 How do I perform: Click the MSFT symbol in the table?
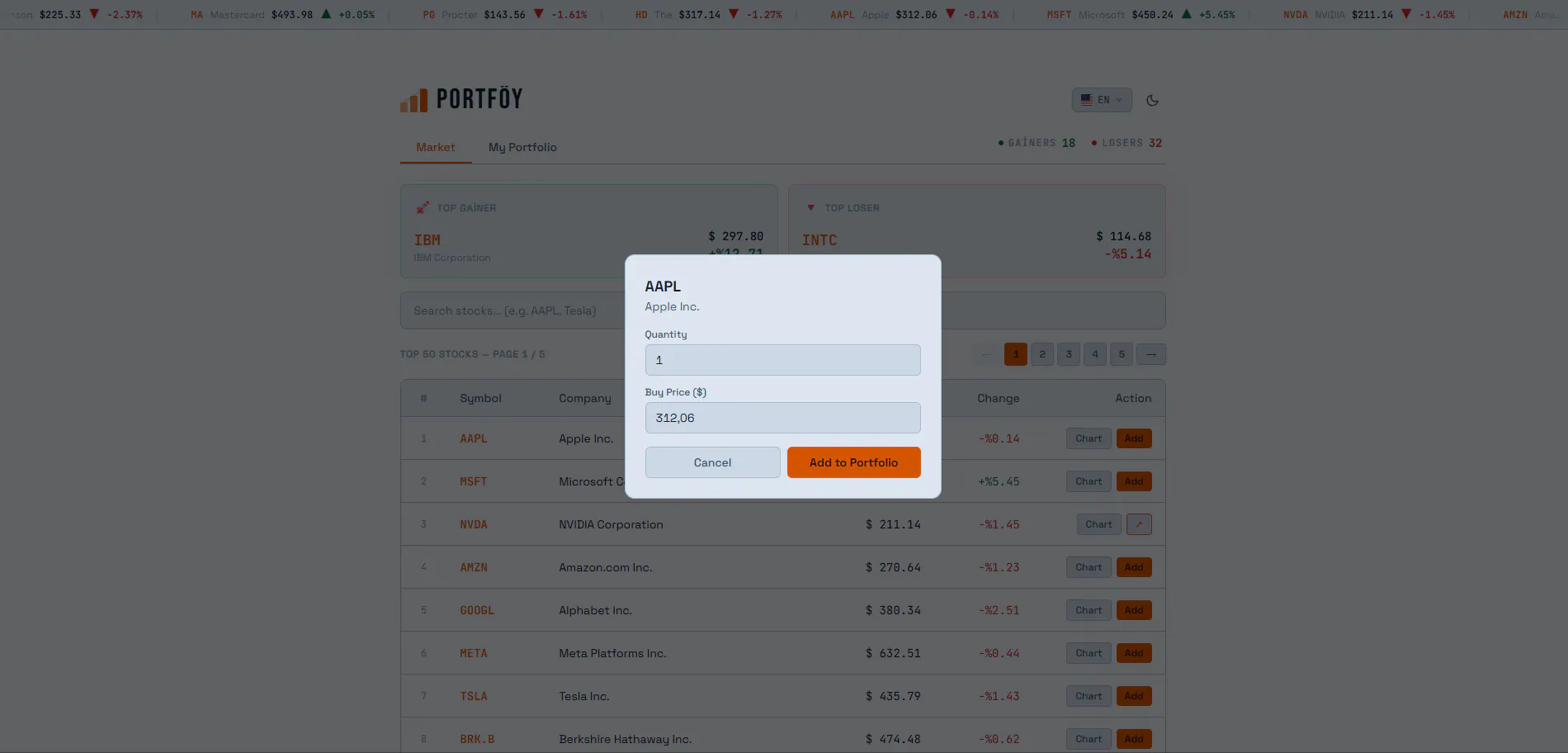(x=474, y=481)
